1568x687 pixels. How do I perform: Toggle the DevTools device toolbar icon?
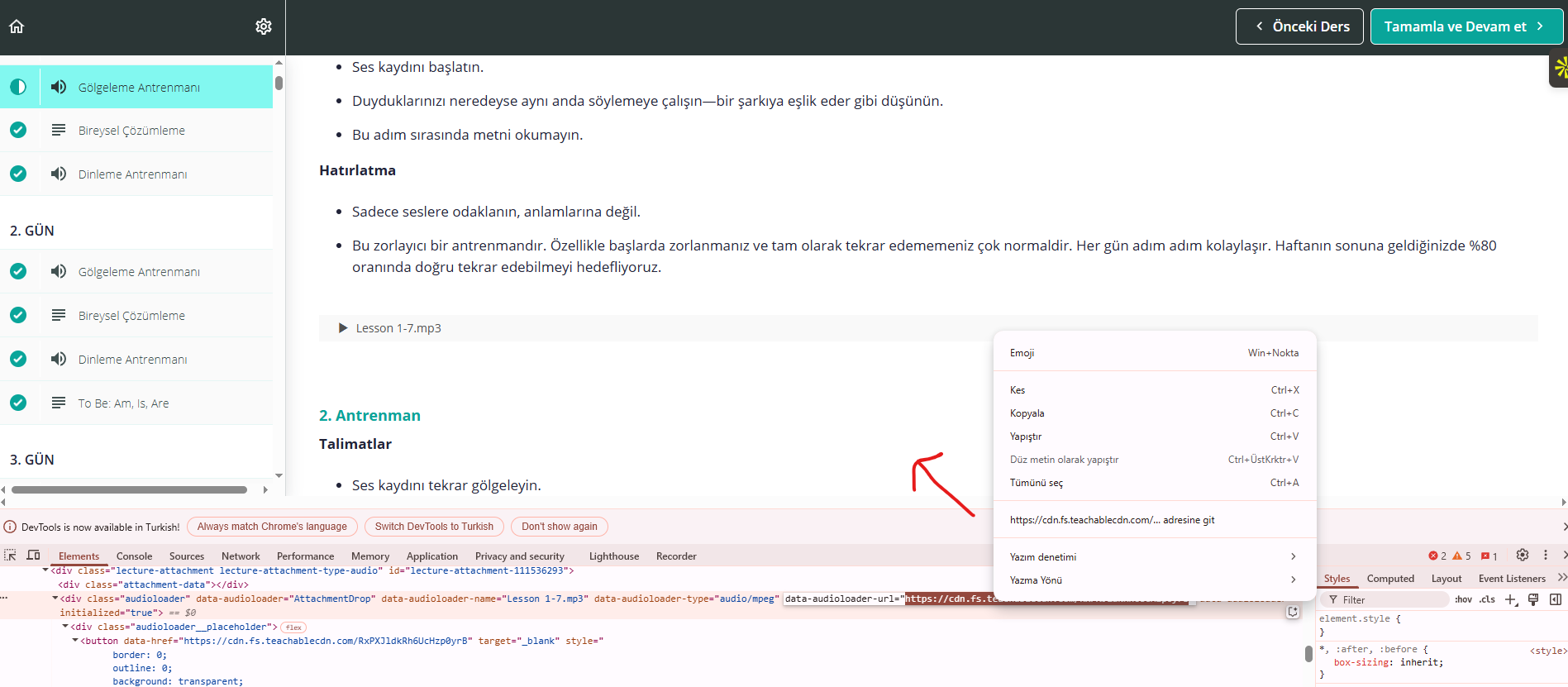33,556
